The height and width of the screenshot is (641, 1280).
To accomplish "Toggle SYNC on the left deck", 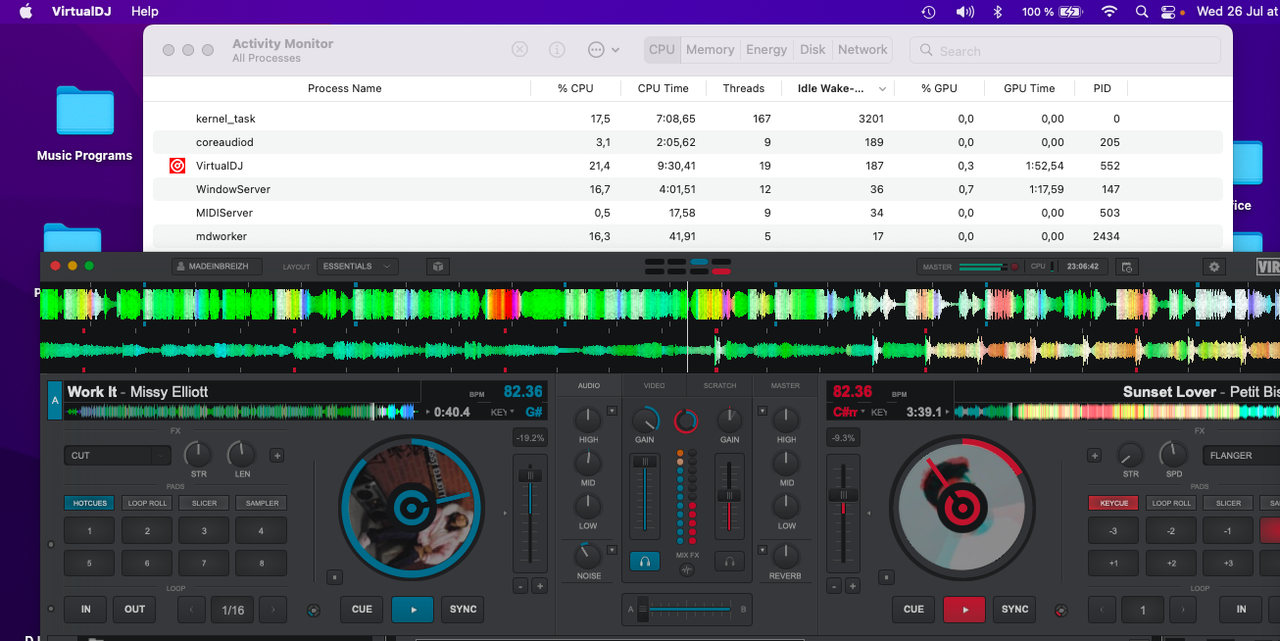I will click(x=463, y=609).
